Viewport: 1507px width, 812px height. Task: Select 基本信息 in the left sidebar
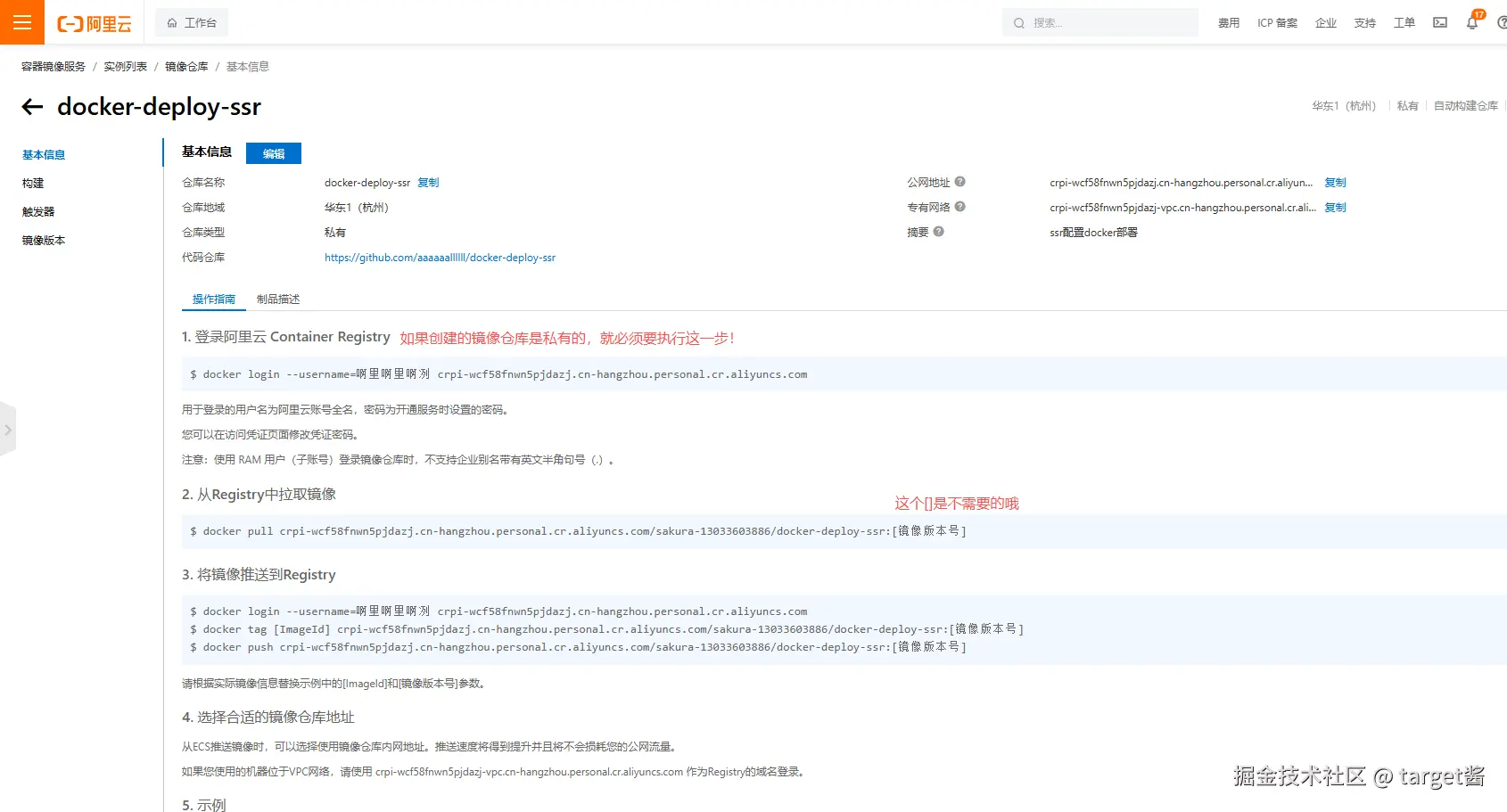tap(44, 155)
